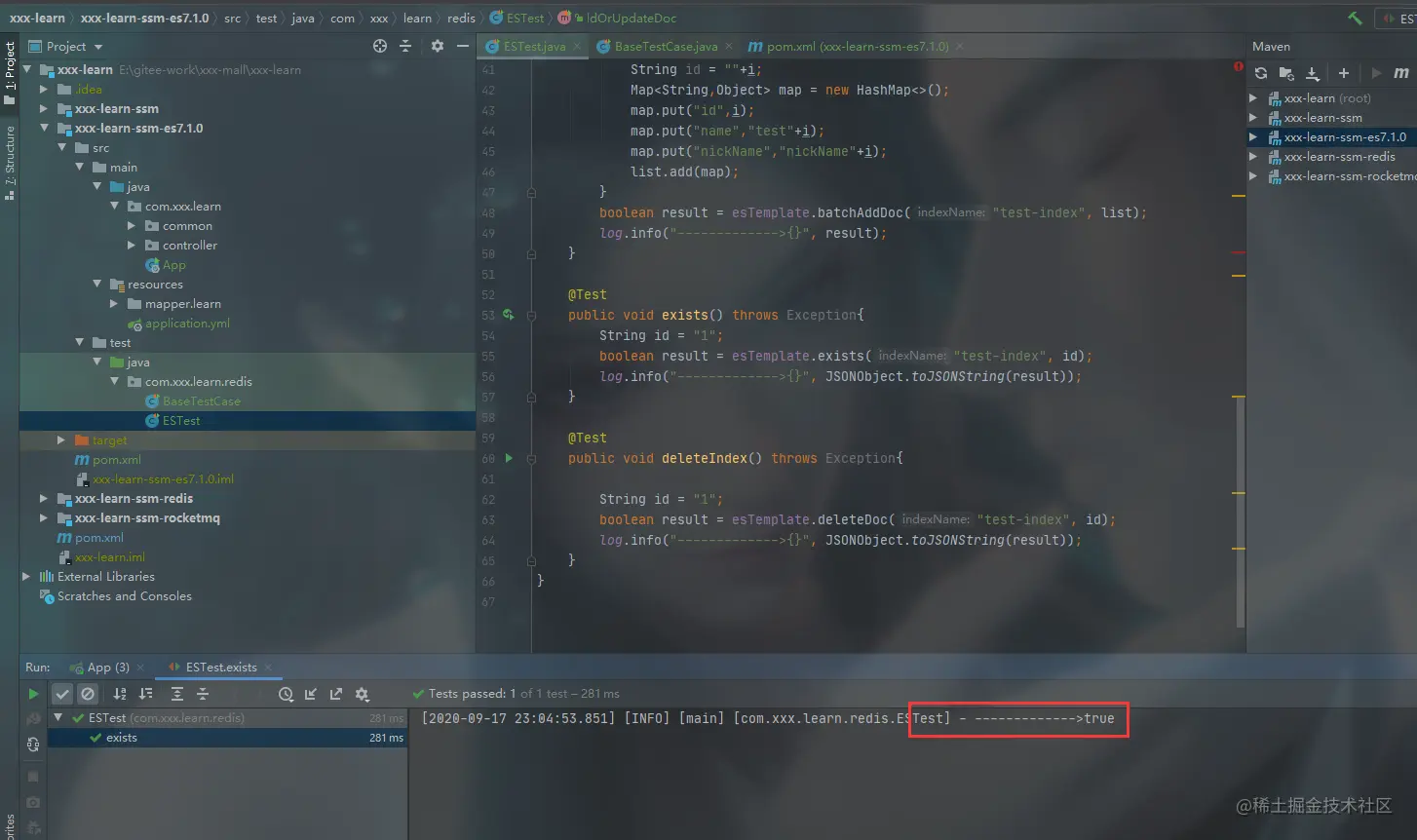Expand the target folder
Screen dimensions: 1417x840
61,439
